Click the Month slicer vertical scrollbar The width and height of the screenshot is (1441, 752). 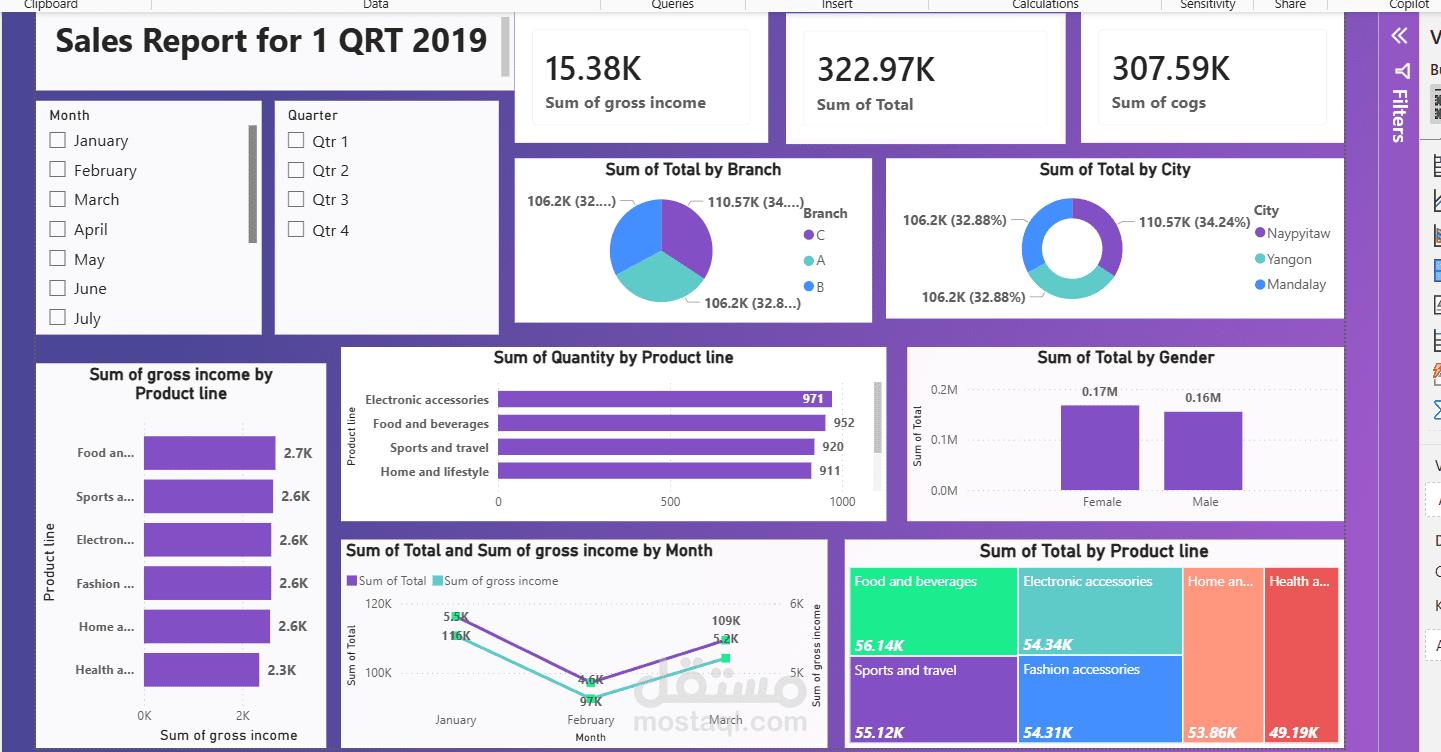coord(252,184)
